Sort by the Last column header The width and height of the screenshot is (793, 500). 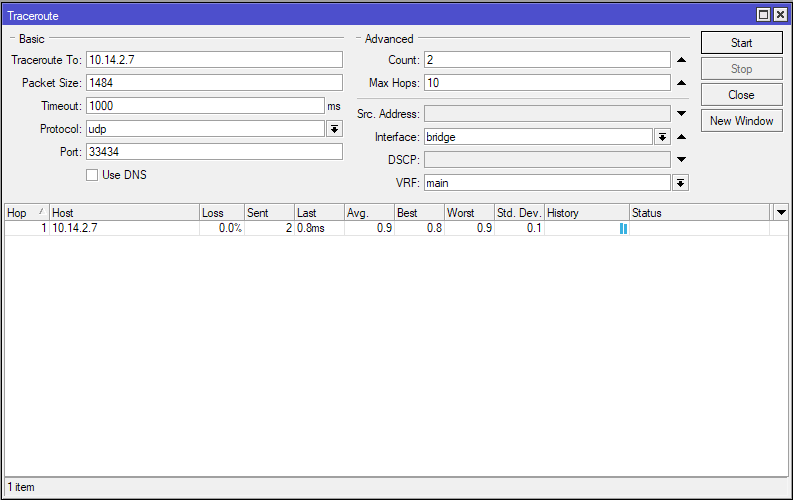click(320, 213)
